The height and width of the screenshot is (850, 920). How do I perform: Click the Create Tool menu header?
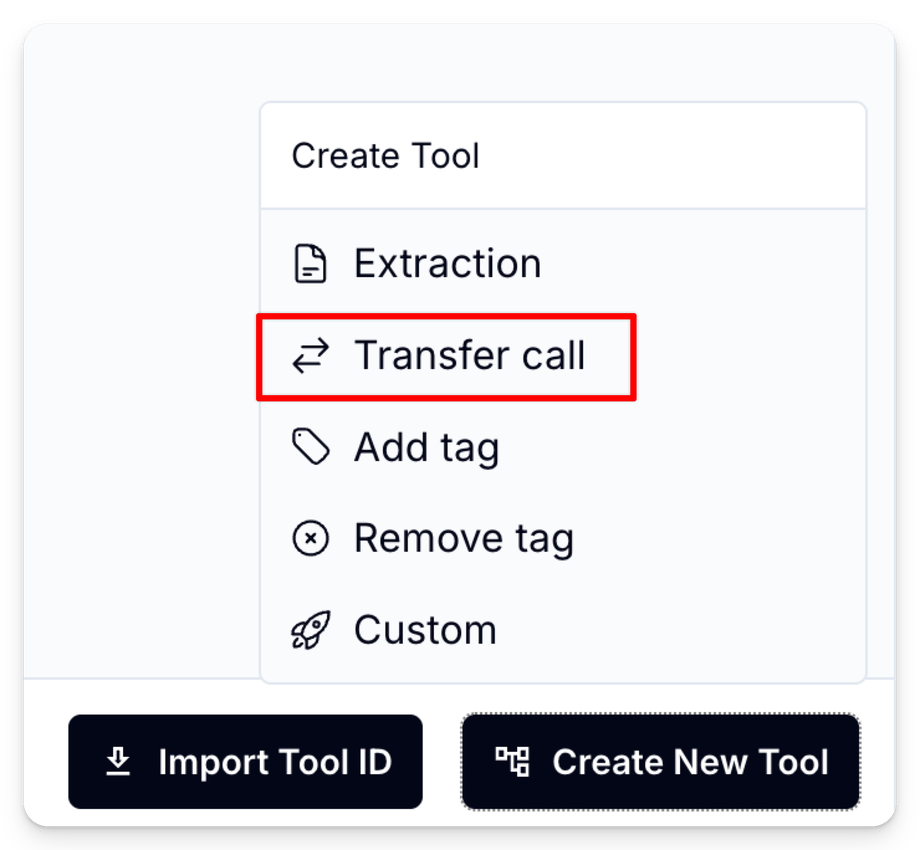click(x=386, y=156)
